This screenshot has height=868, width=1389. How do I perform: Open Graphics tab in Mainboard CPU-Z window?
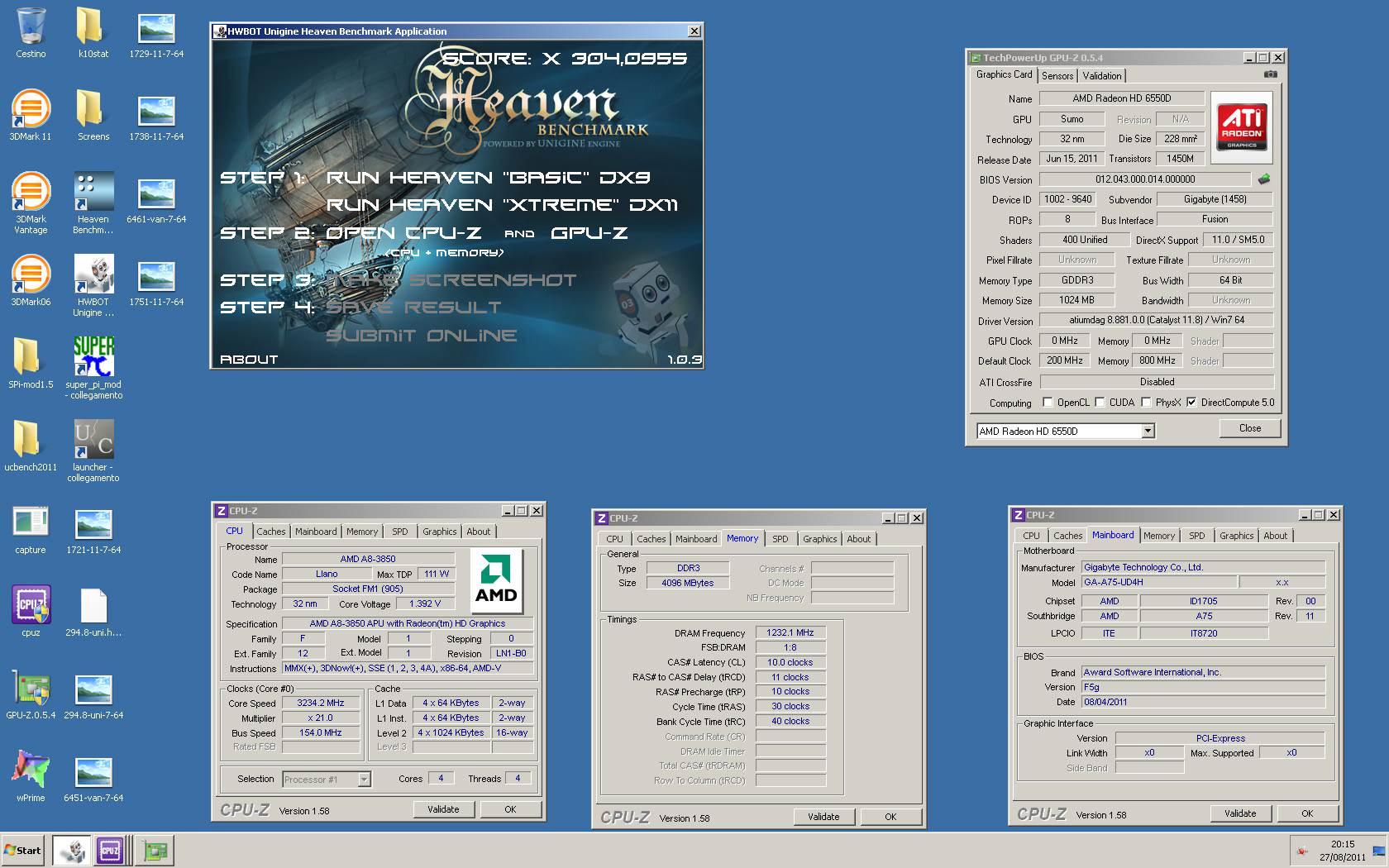[1237, 536]
